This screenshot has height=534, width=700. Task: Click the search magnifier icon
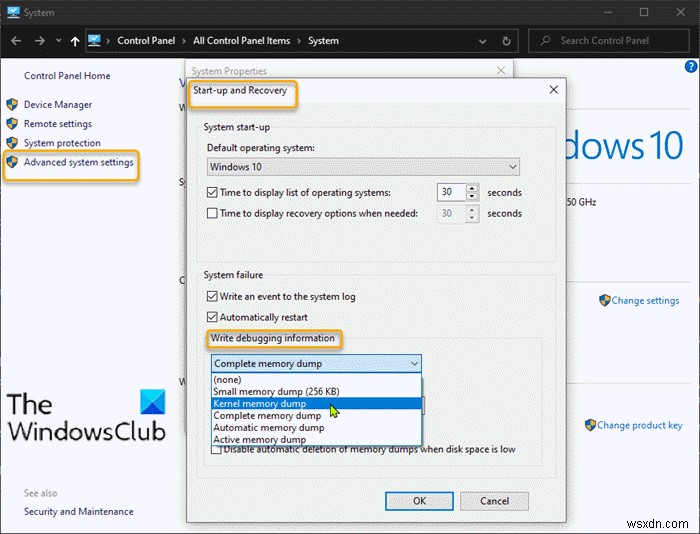click(x=545, y=41)
